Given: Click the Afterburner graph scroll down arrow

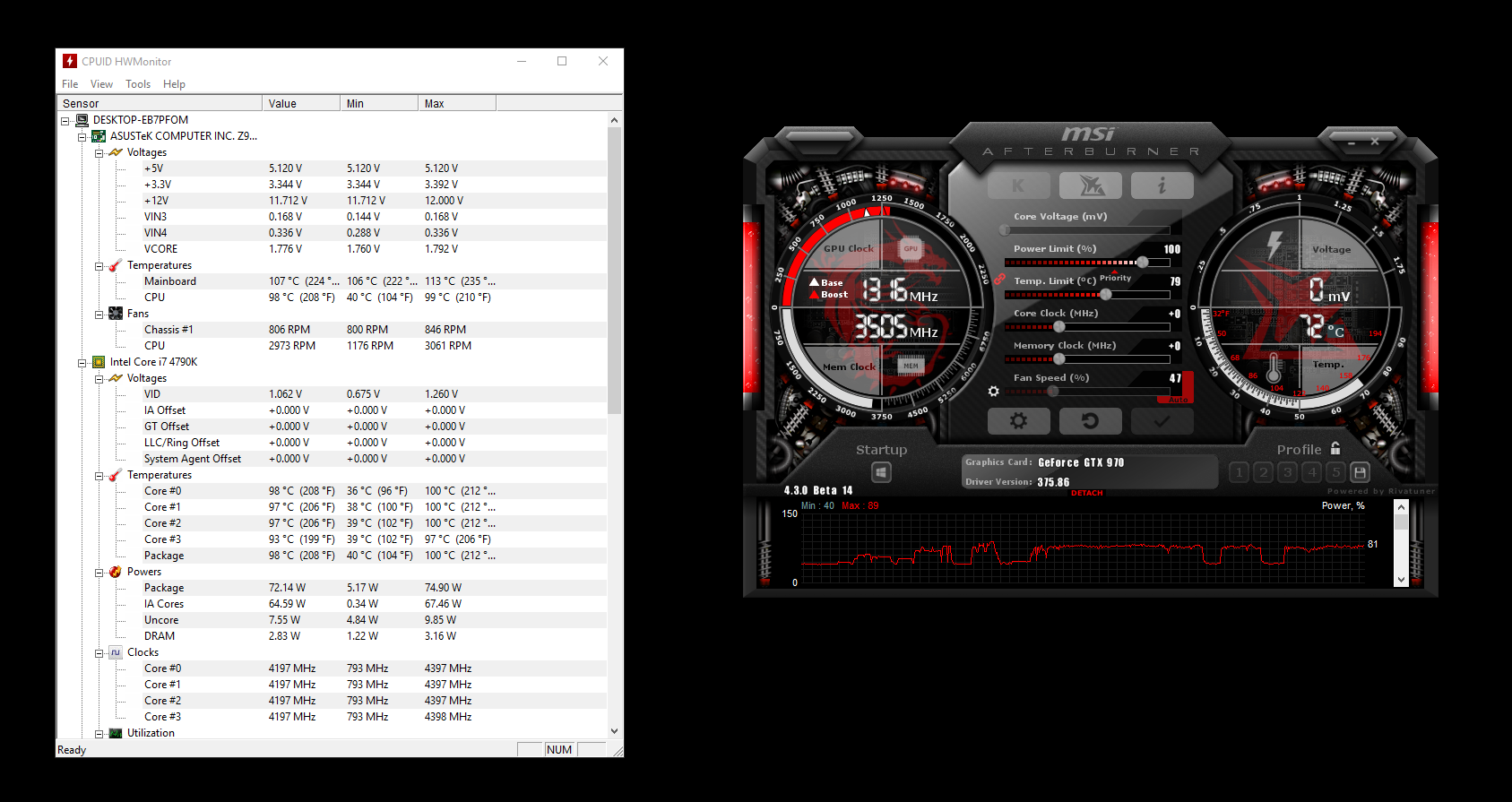Looking at the screenshot, I should point(1401,580).
